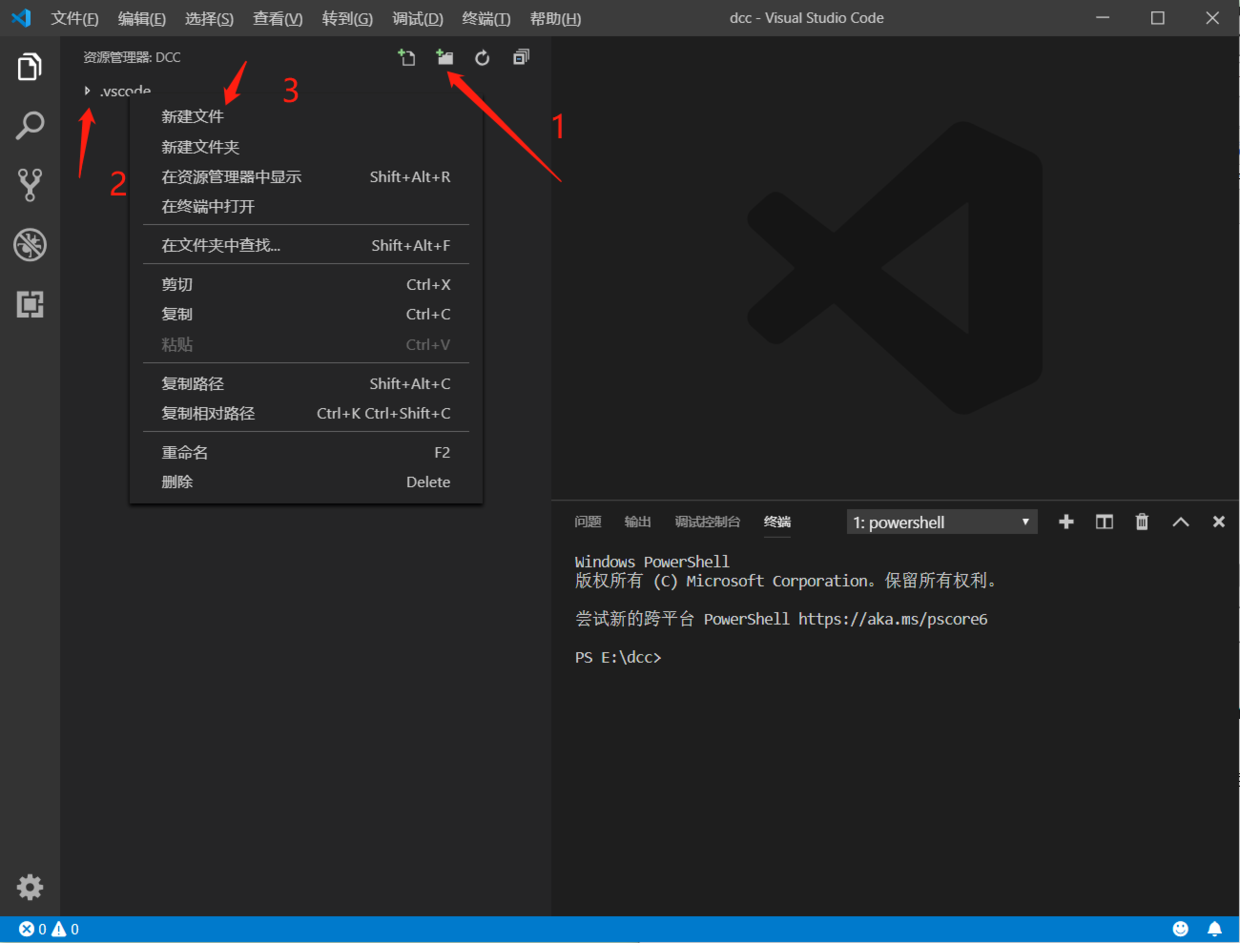
Task: Open the Manage gear menu
Action: coord(30,887)
